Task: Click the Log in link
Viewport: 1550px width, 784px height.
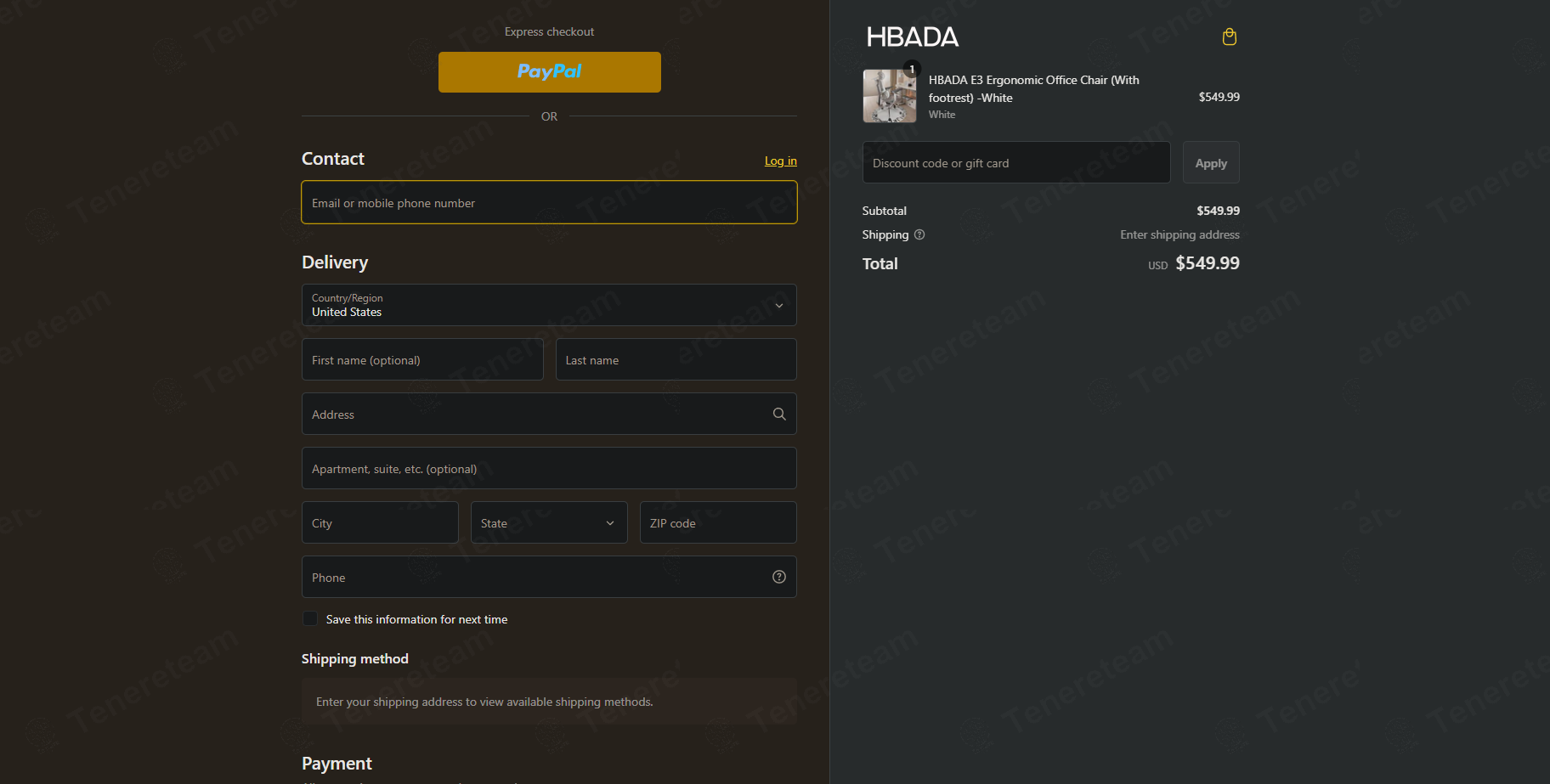Action: pos(780,161)
